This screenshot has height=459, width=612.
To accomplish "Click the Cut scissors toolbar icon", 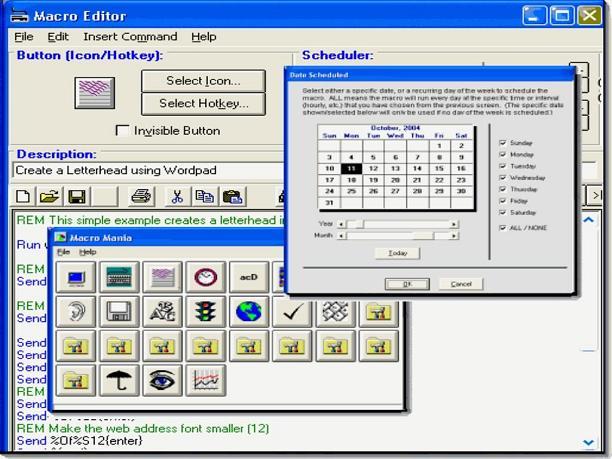I will point(177,196).
